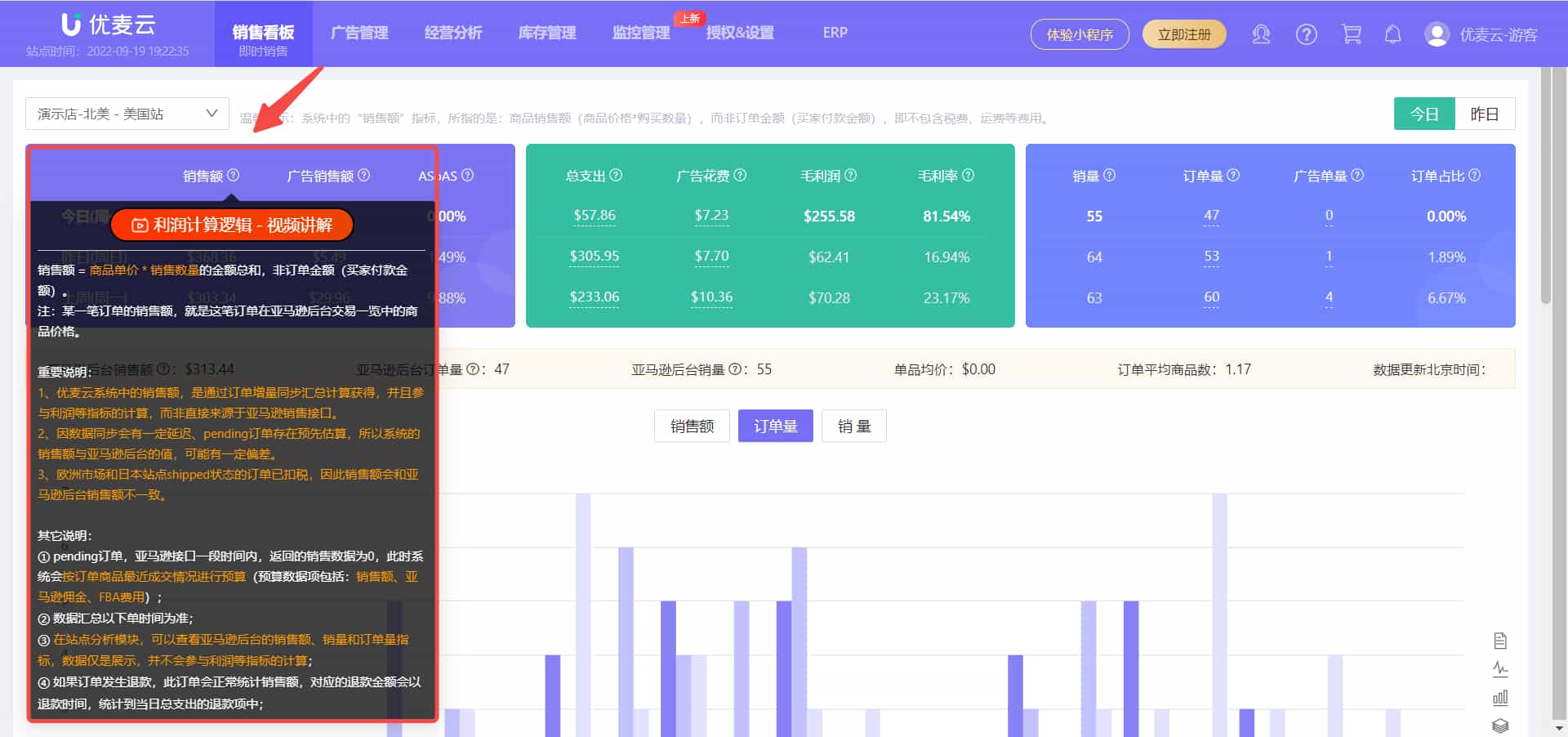Open the shopping cart icon
The image size is (1568, 737).
pyautogui.click(x=1352, y=34)
